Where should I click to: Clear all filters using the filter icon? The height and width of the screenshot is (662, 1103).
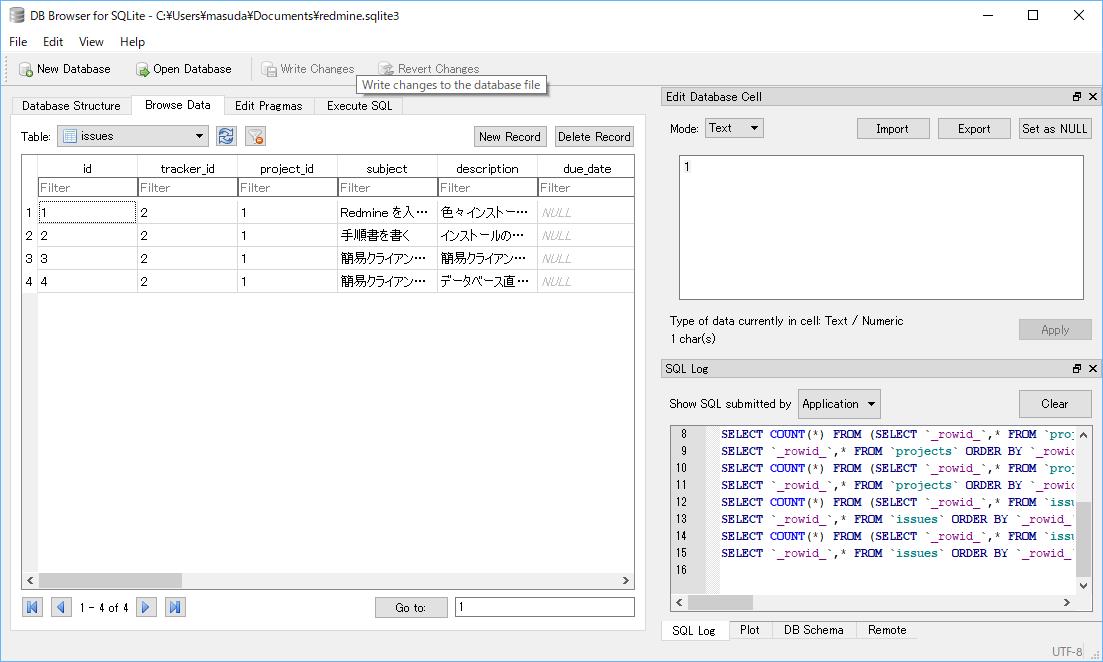point(255,137)
